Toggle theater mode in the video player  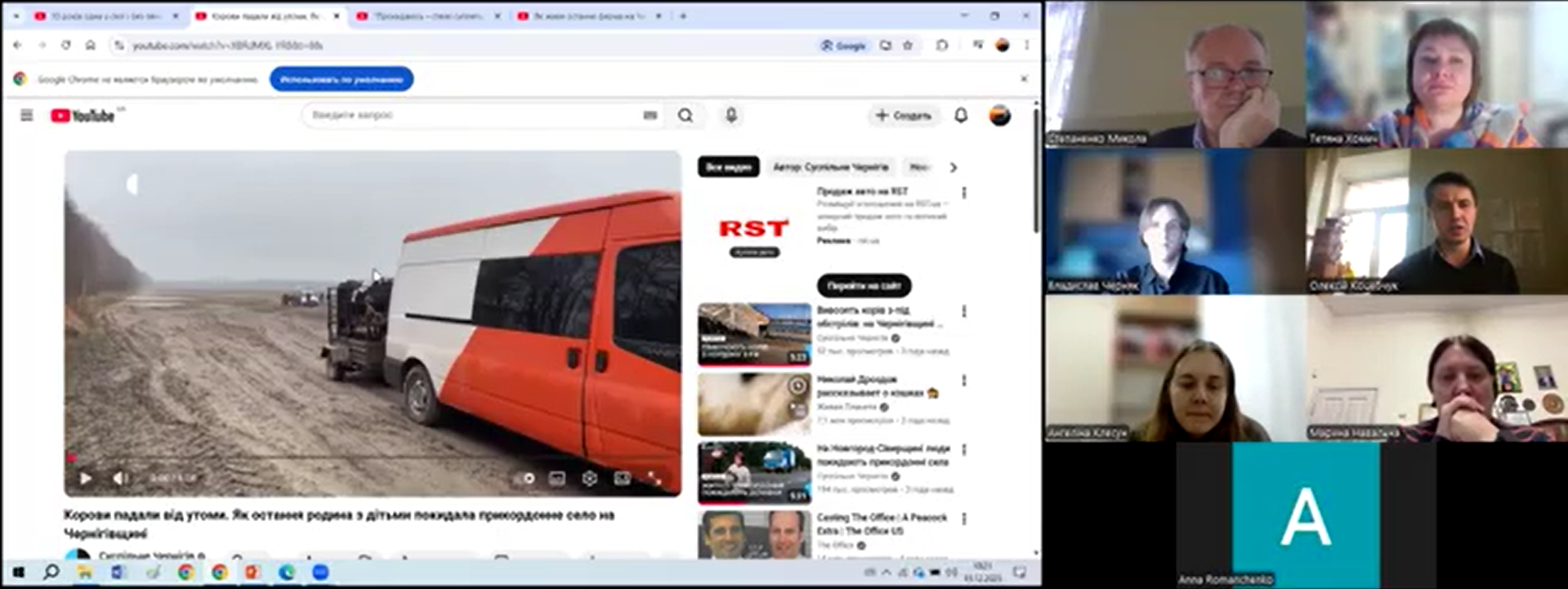pyautogui.click(x=622, y=479)
